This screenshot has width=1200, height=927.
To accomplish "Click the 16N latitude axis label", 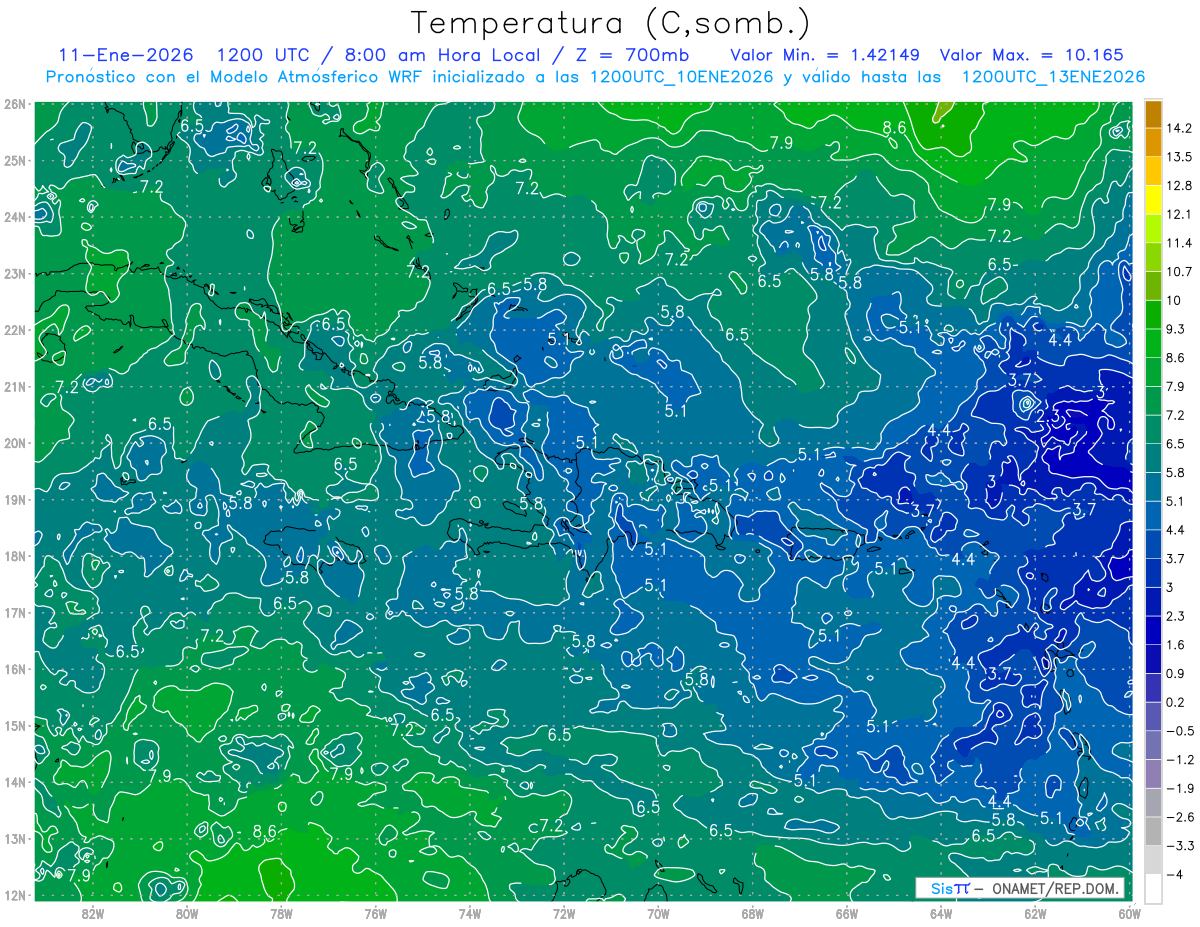I will 15,669.
